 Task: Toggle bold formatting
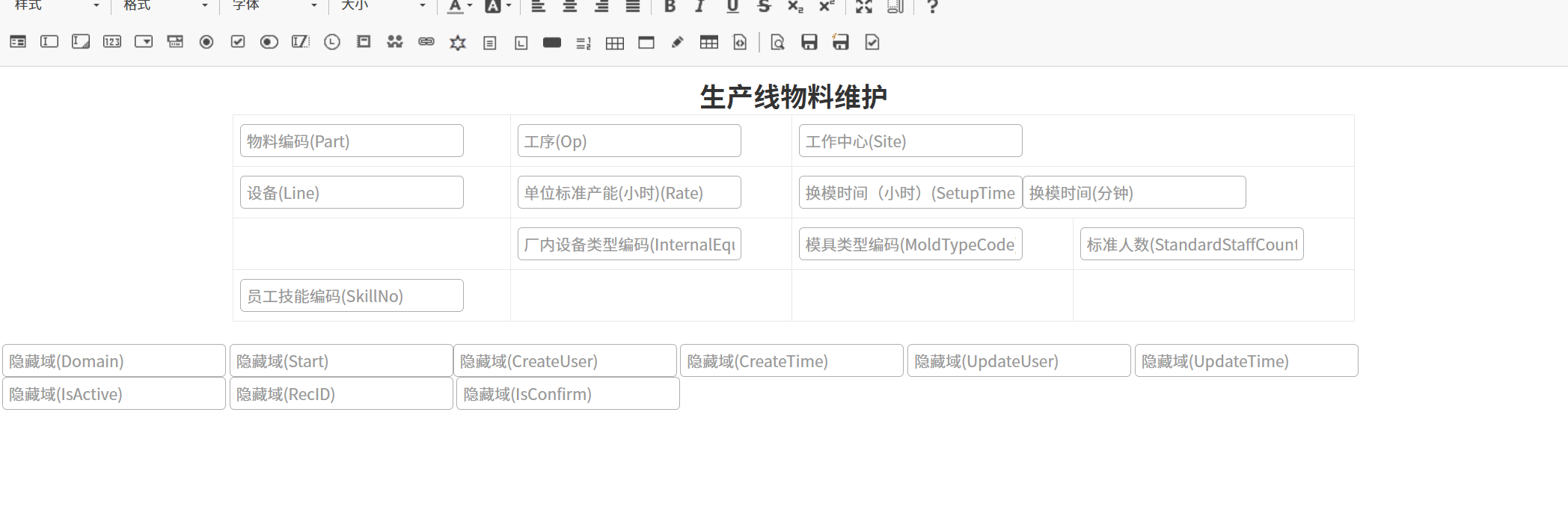[670, 7]
